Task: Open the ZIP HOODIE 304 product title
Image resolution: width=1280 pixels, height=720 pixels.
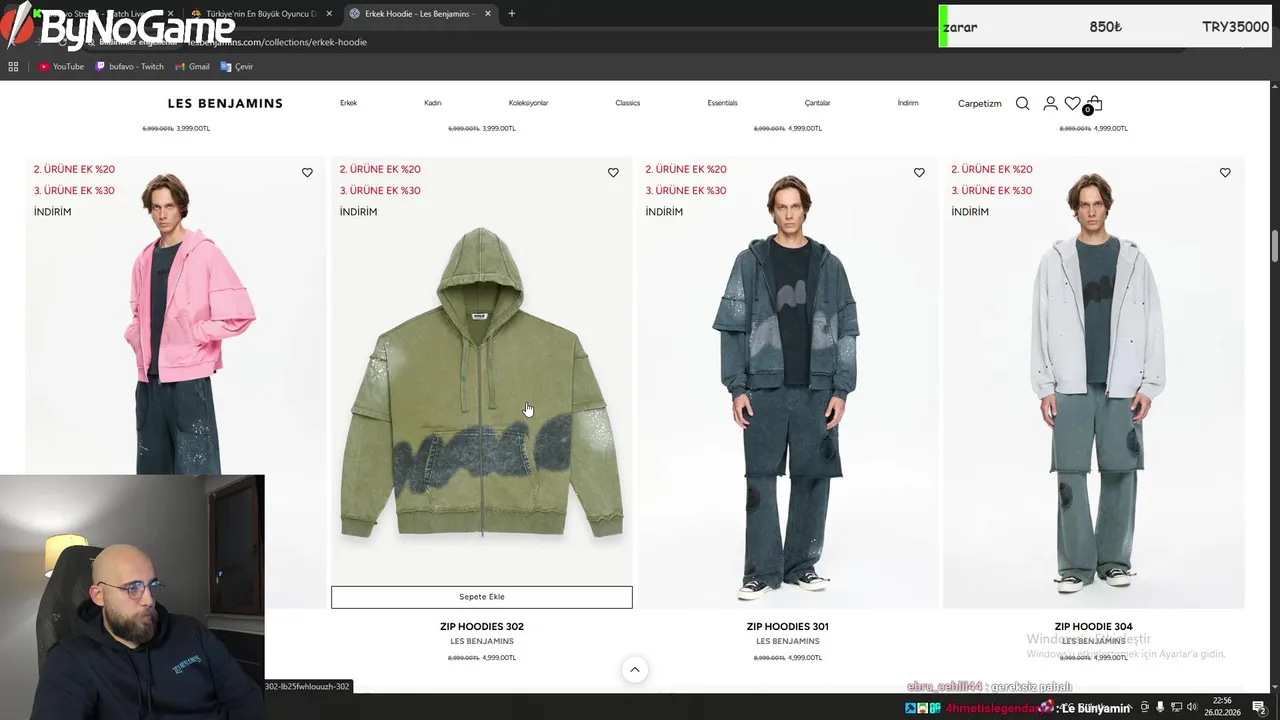Action: (x=1094, y=627)
